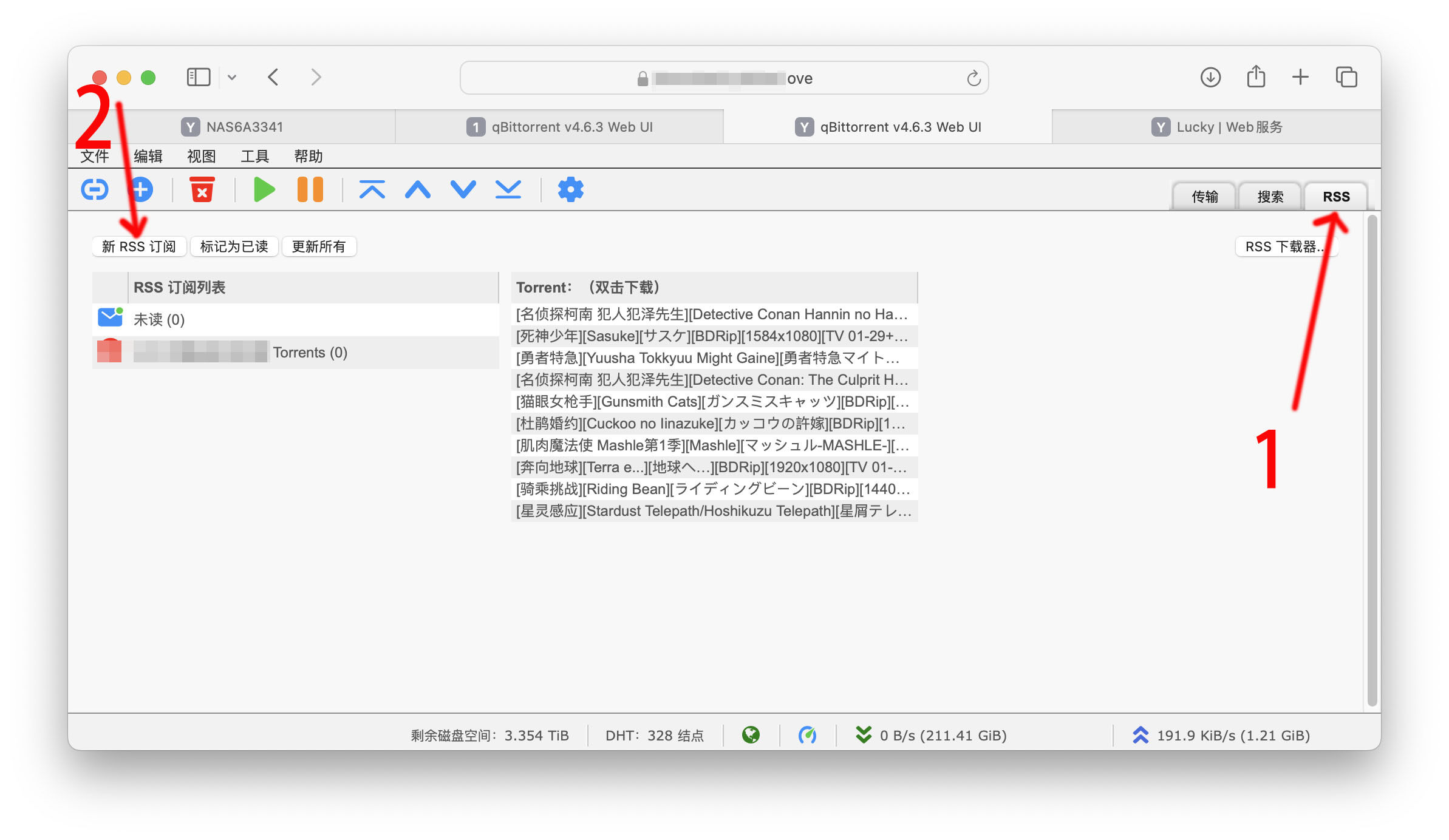Click the globe connection status icon
The image size is (1449, 840).
coord(751,735)
